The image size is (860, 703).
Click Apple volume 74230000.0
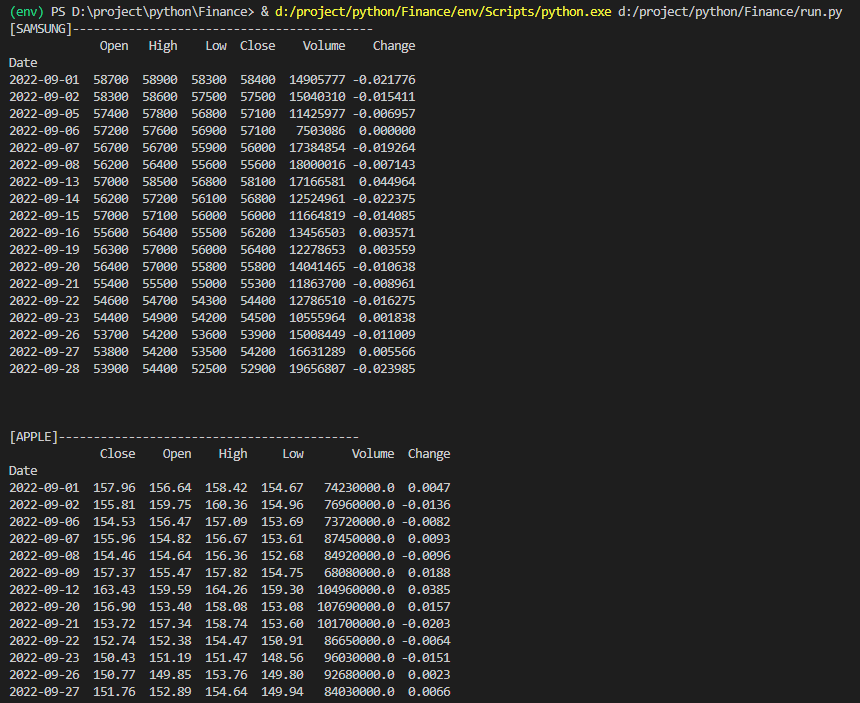click(x=359, y=487)
